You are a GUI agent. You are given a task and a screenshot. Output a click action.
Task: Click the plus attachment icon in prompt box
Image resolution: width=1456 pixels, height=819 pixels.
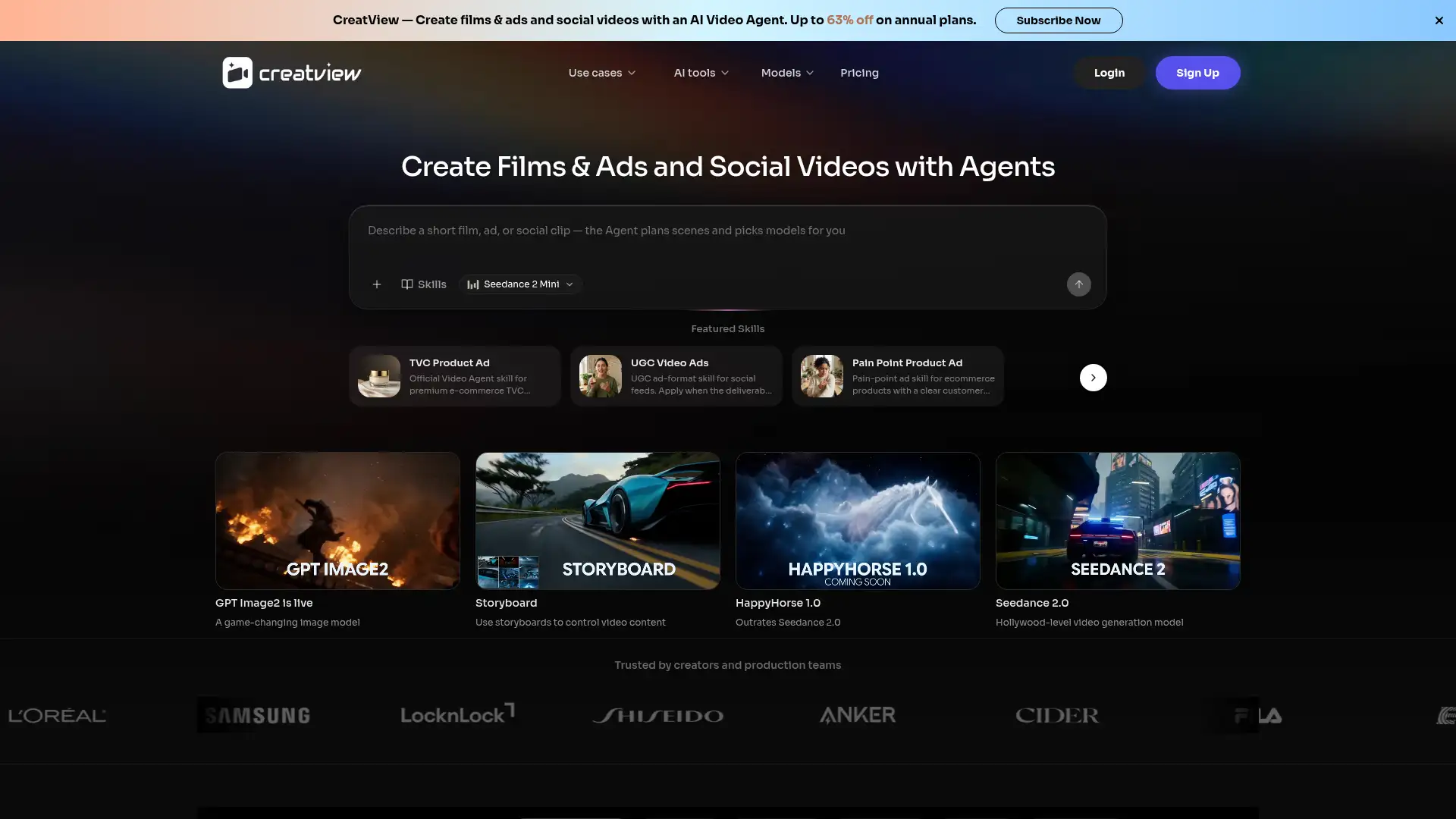pos(377,284)
